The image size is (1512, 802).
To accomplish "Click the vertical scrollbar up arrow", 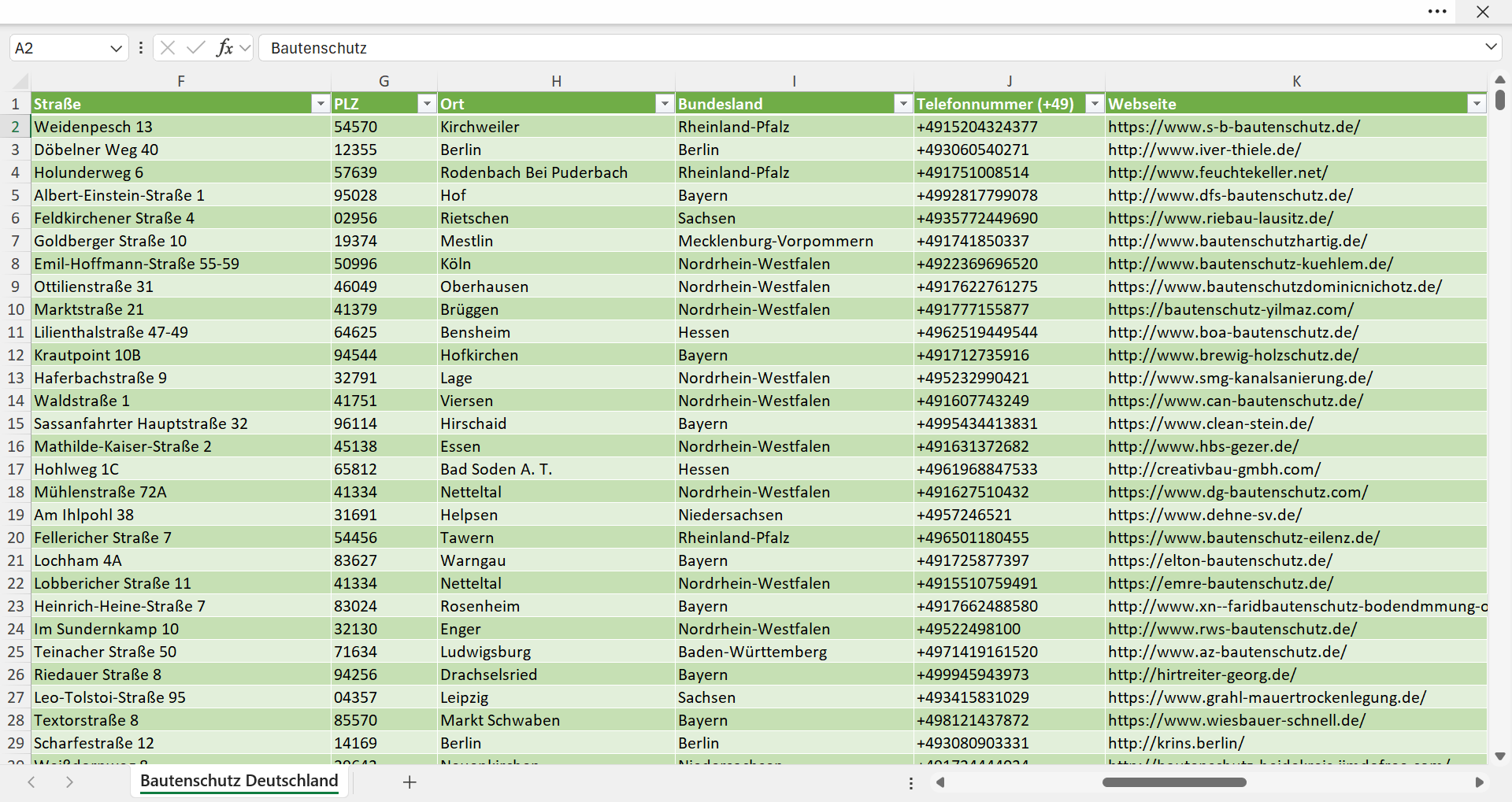I will (x=1500, y=79).
